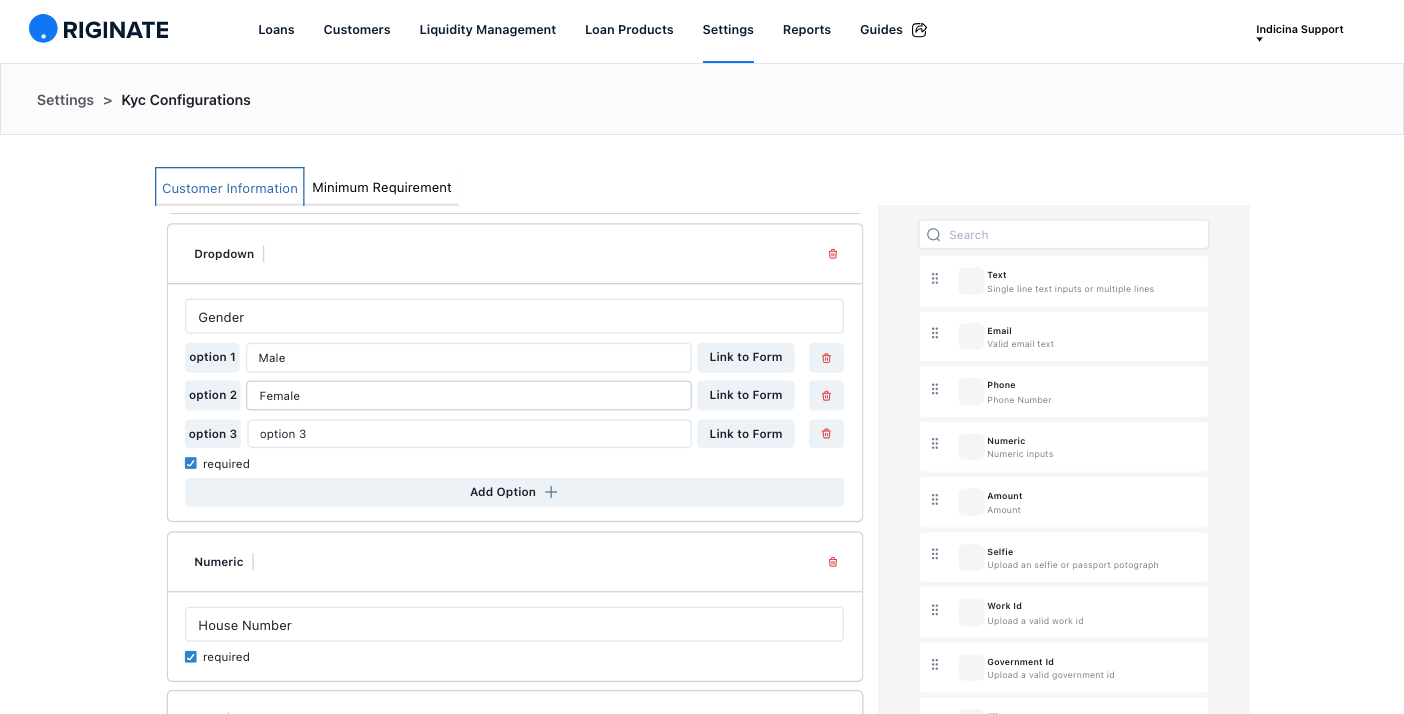Open the Indicina Support account dropdown
The height and width of the screenshot is (714, 1404).
coord(1299,32)
